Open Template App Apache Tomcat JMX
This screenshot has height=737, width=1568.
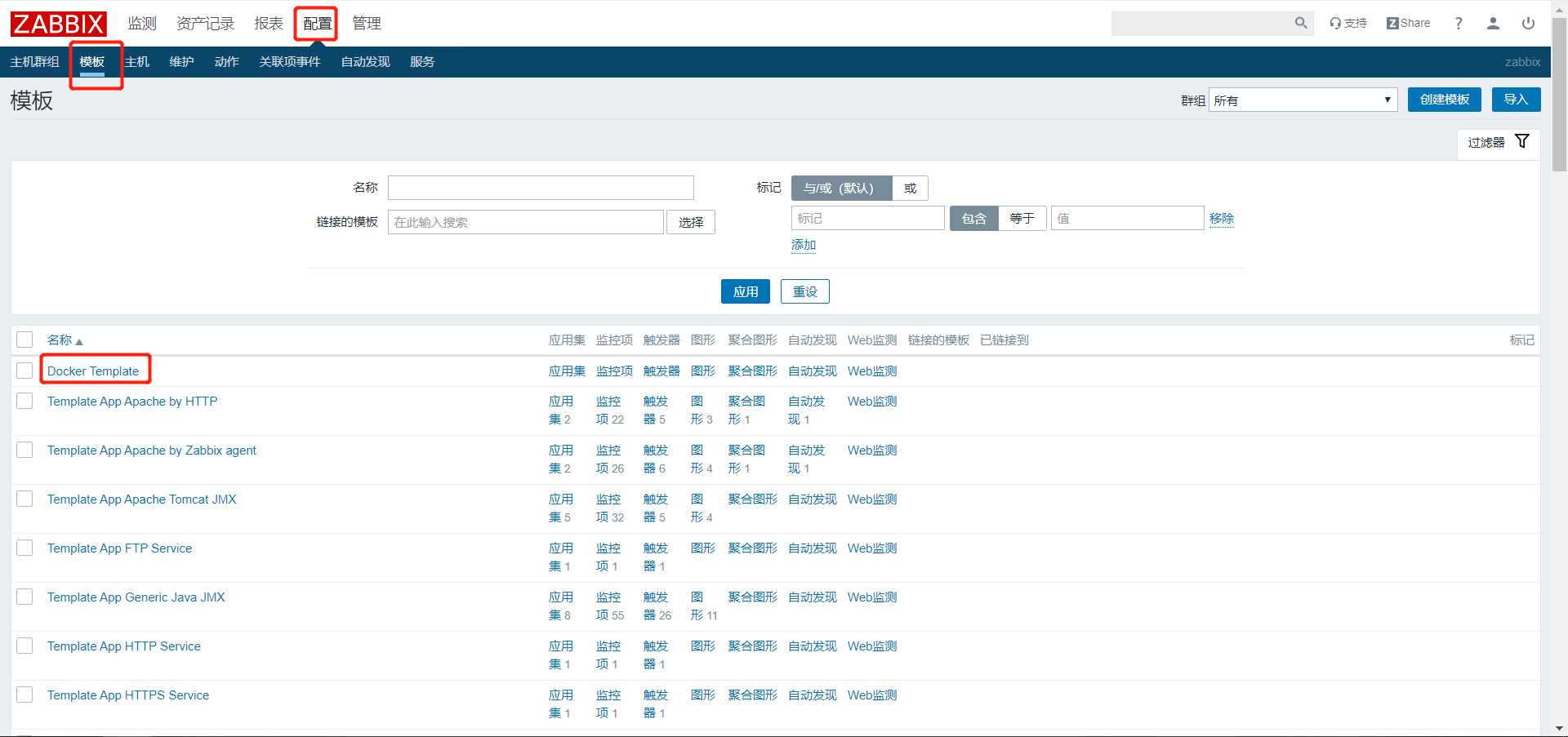[141, 499]
